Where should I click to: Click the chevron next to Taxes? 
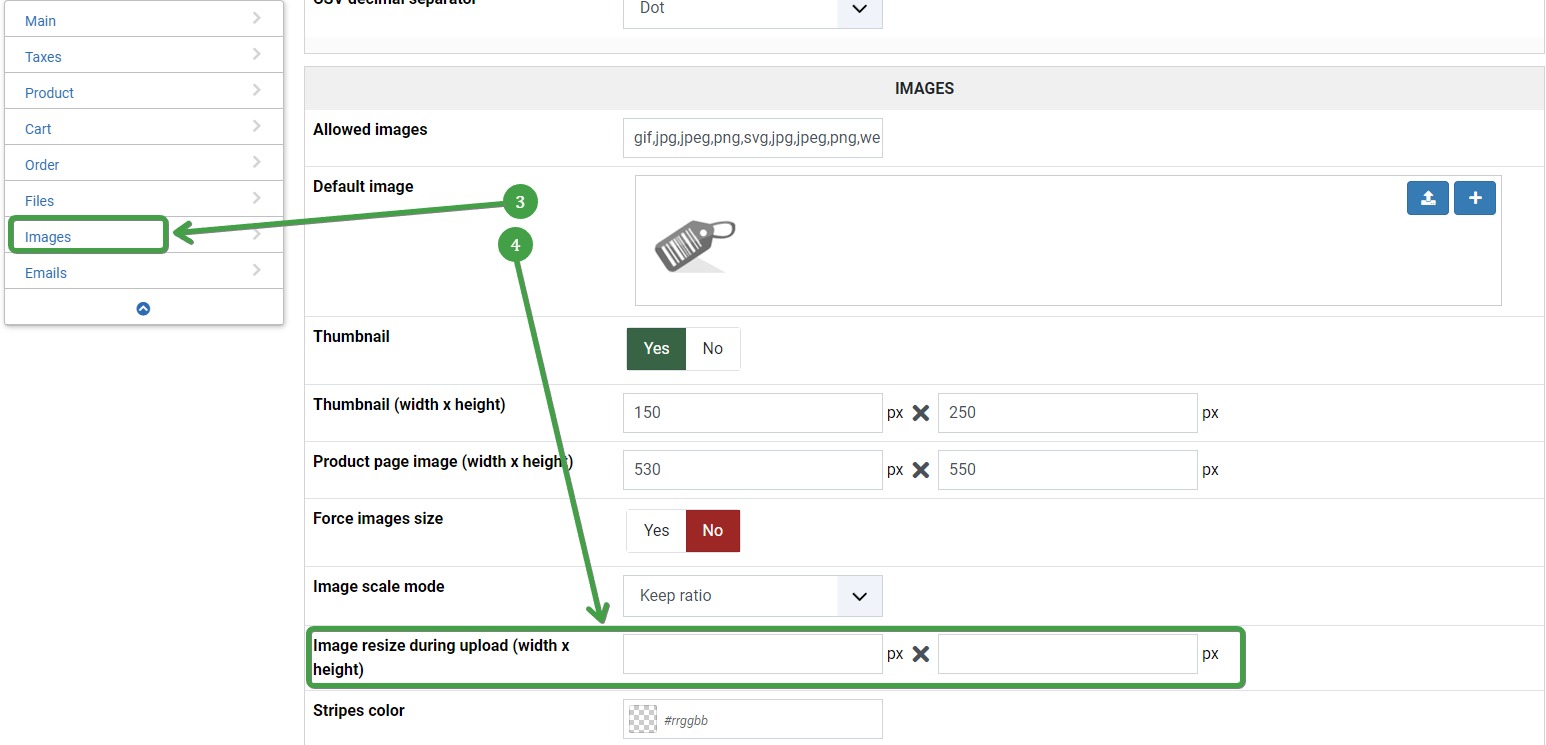coord(257,54)
